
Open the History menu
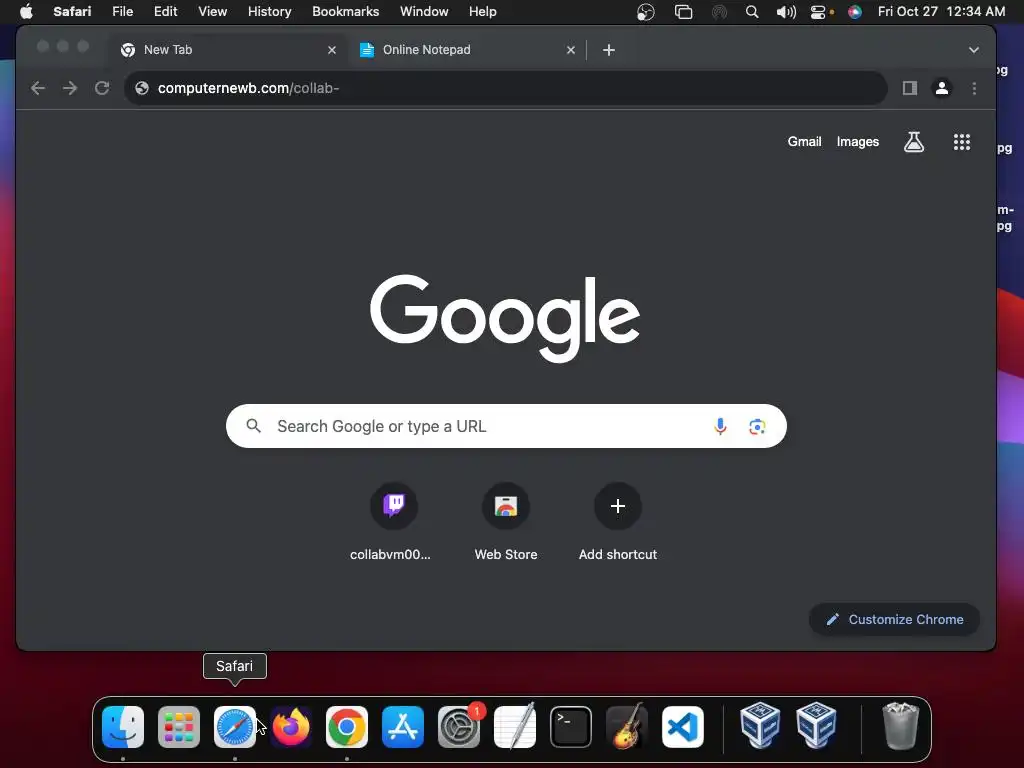coord(269,12)
